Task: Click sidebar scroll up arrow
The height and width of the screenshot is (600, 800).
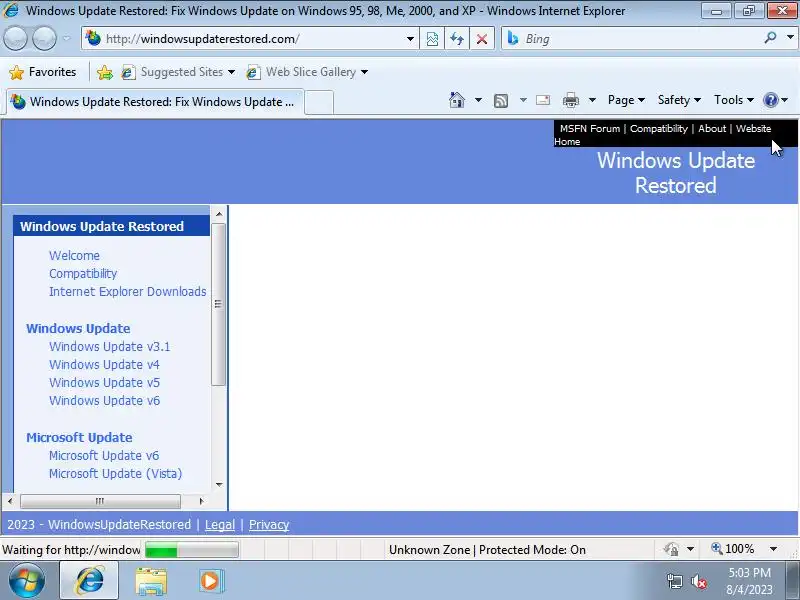Action: pyautogui.click(x=219, y=214)
